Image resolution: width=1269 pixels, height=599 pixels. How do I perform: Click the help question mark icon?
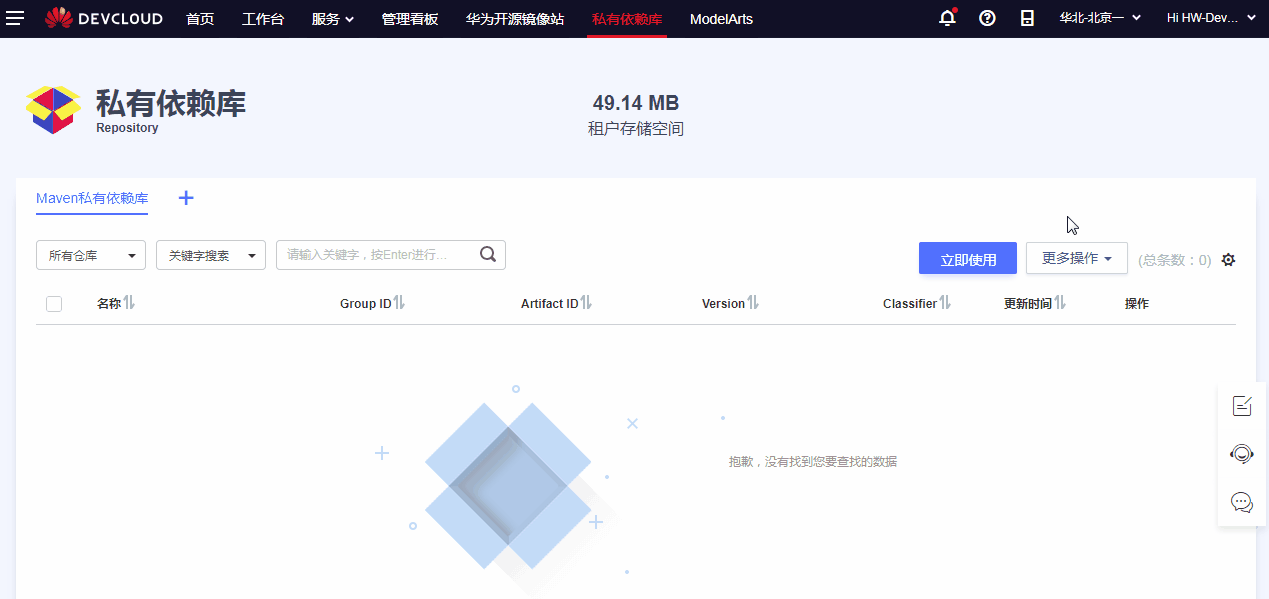pos(987,18)
